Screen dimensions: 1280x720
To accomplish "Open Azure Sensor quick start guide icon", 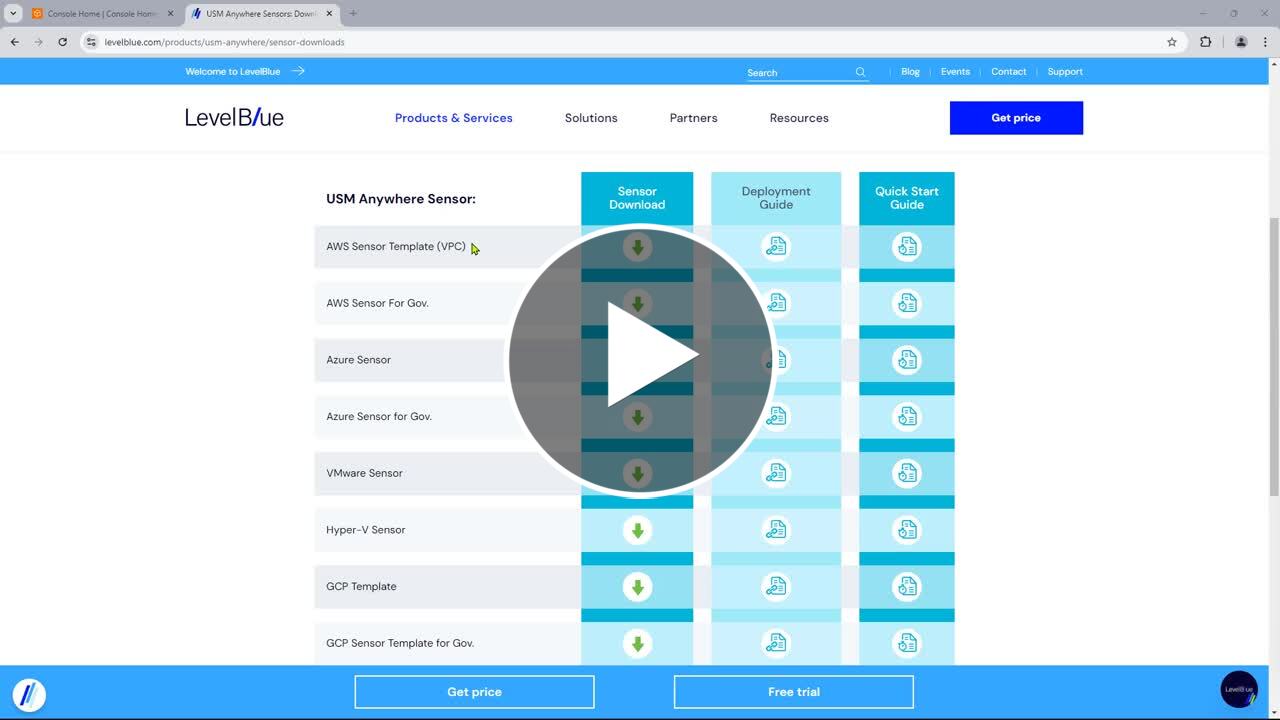I will (906, 360).
